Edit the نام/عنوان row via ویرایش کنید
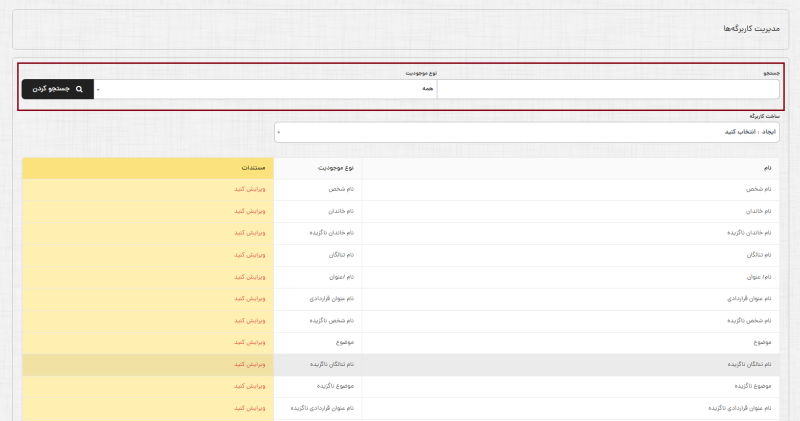This screenshot has height=421, width=800. click(251, 277)
